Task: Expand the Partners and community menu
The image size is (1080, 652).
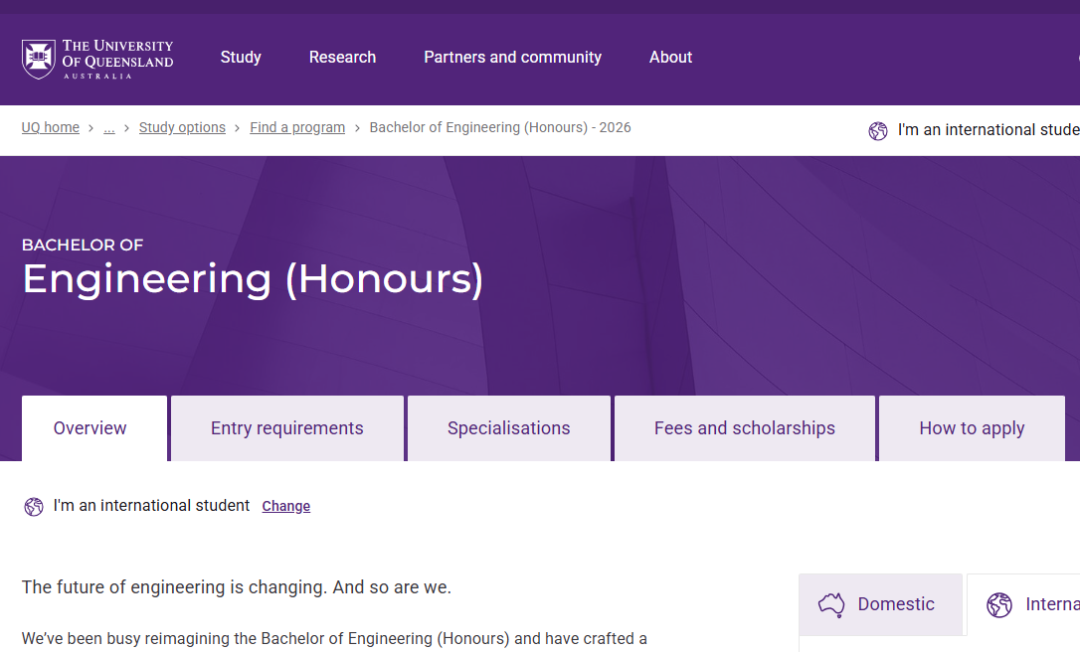Action: [x=512, y=57]
